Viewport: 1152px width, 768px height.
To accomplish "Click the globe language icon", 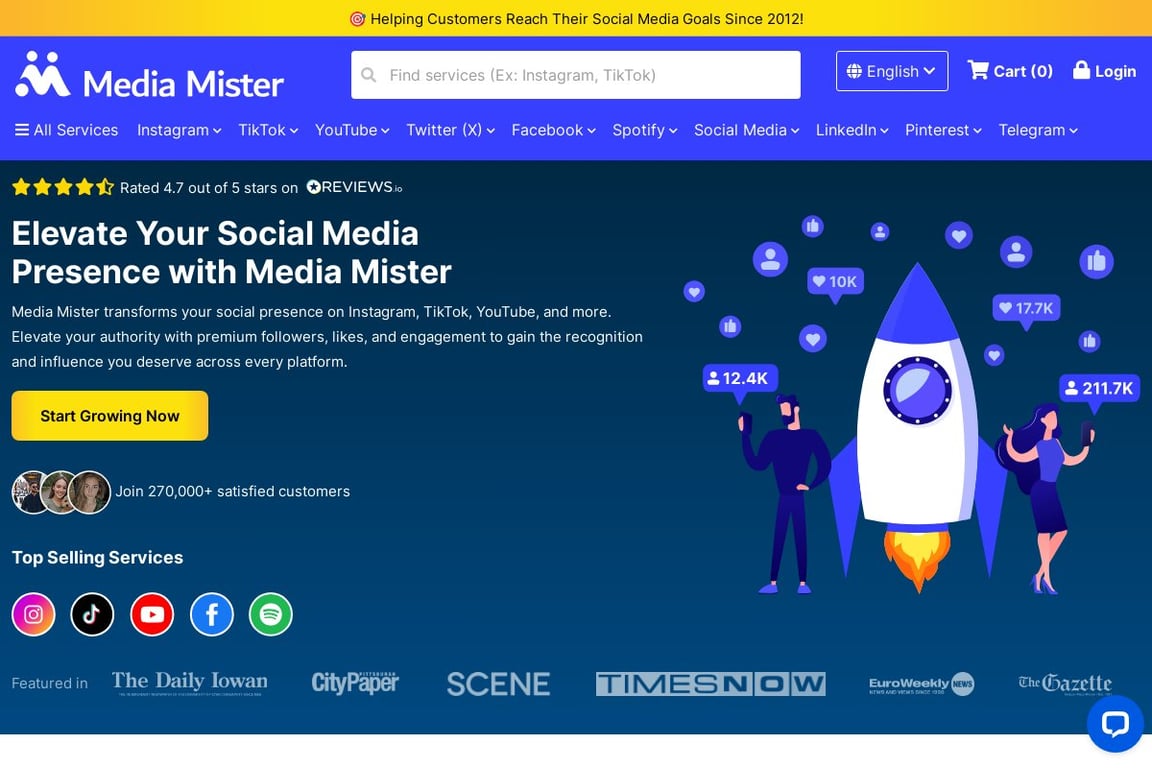I will tap(854, 71).
